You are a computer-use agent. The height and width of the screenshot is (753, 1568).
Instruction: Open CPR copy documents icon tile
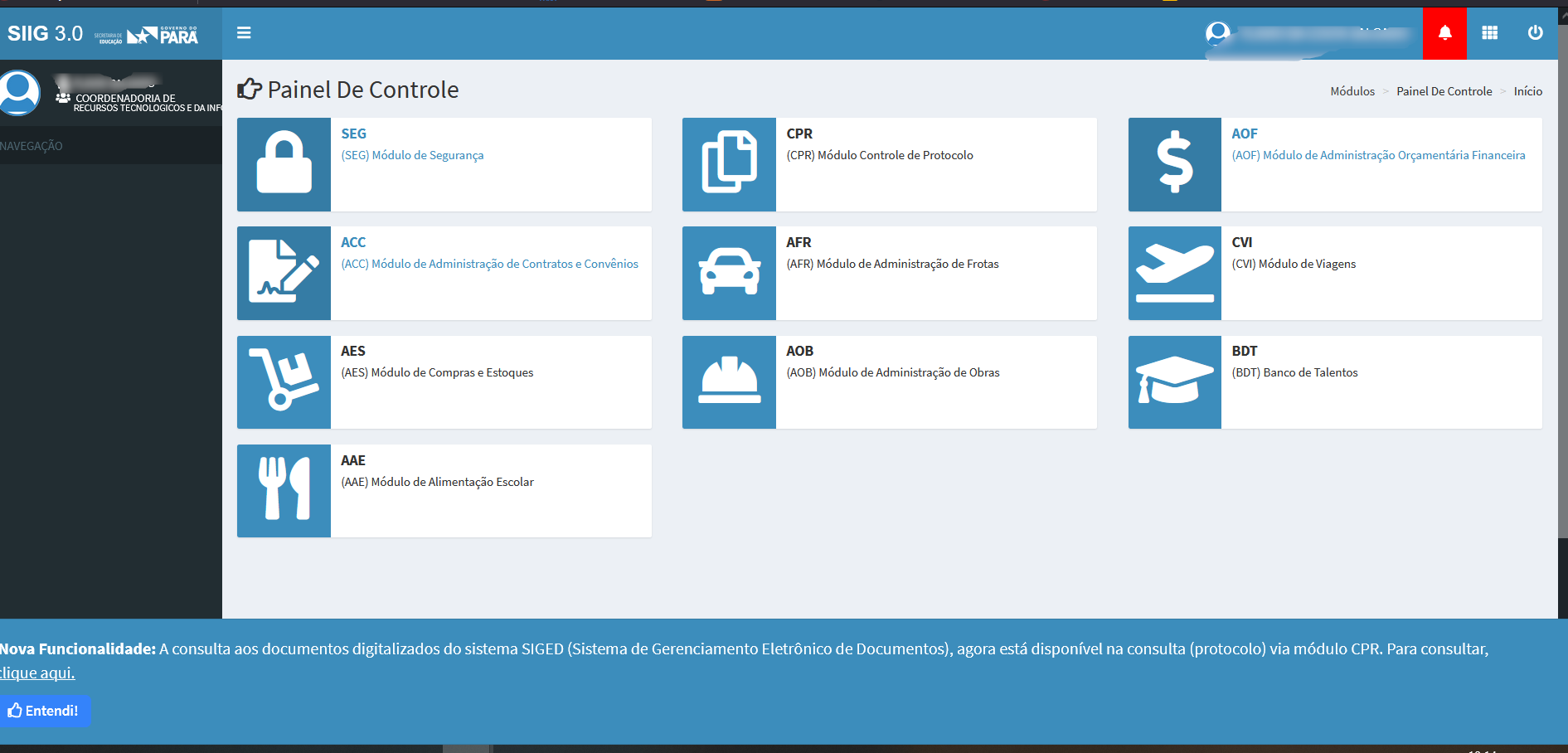pos(729,164)
